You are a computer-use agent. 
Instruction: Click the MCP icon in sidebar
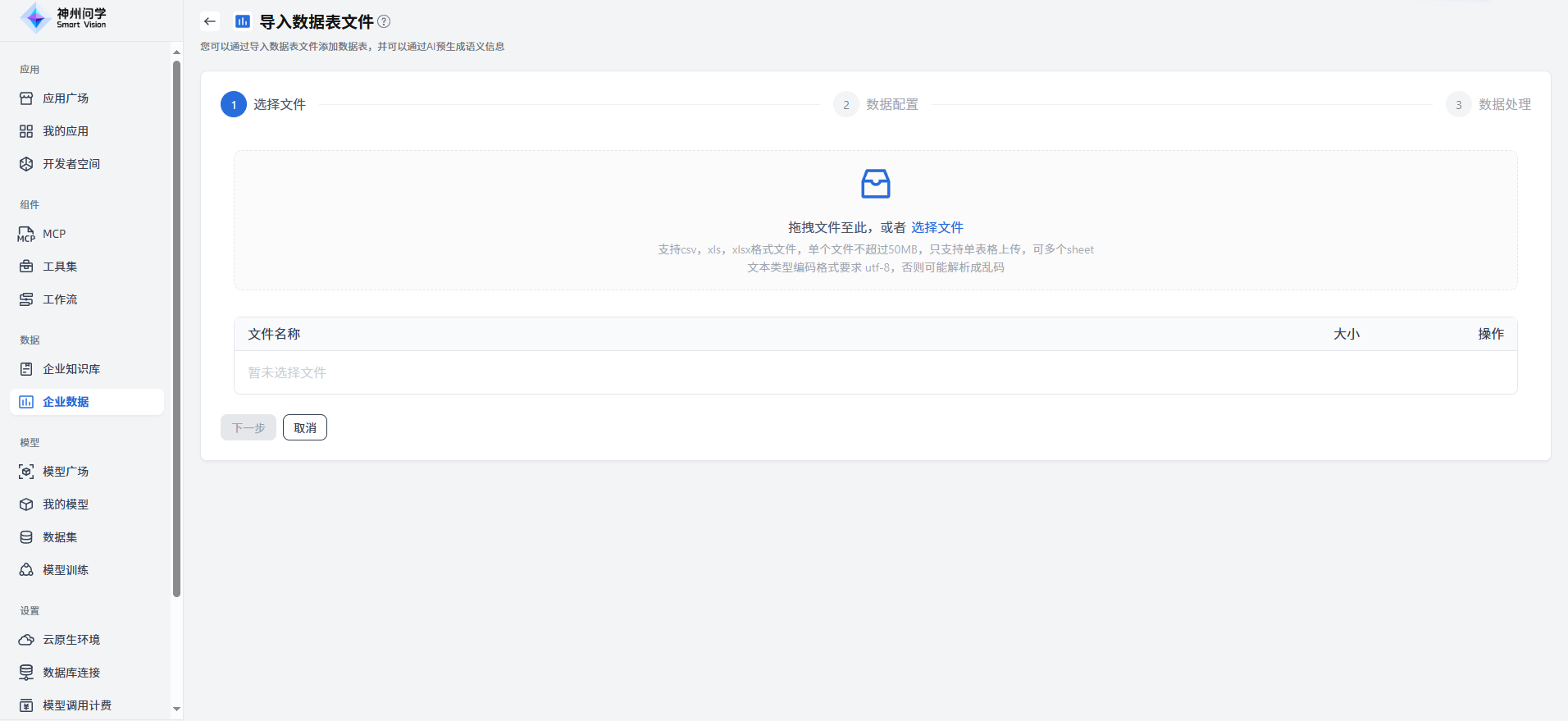click(x=26, y=234)
